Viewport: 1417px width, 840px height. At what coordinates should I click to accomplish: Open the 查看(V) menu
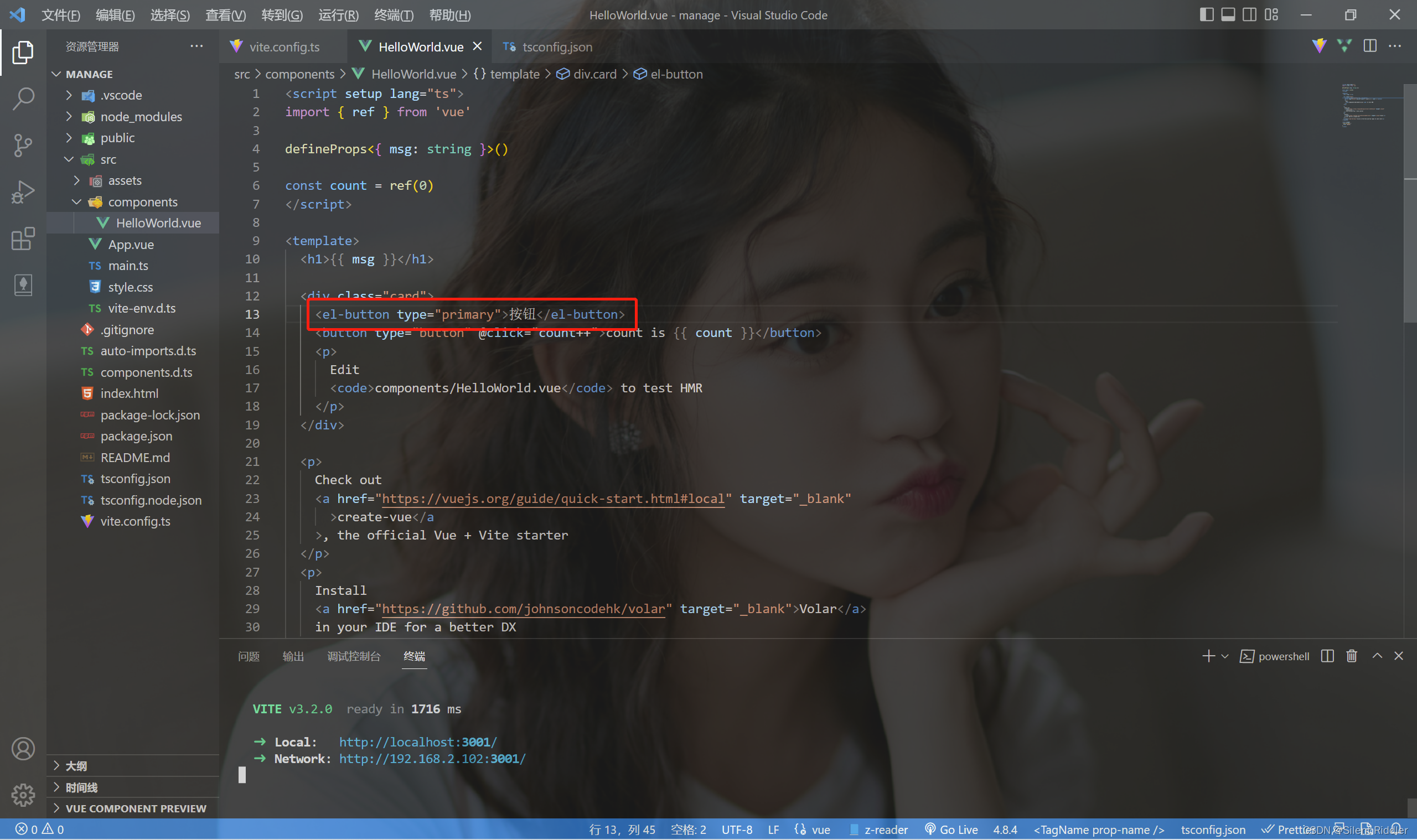[225, 15]
